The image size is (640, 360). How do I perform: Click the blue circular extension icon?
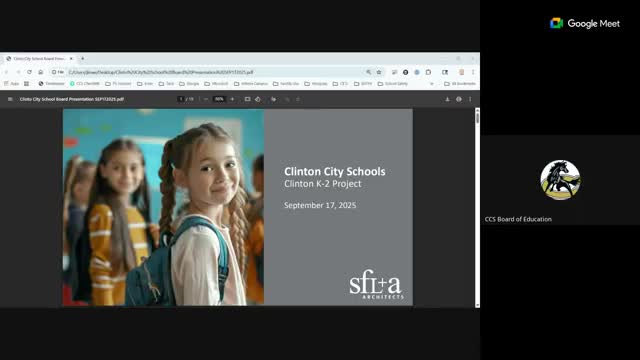(417, 72)
